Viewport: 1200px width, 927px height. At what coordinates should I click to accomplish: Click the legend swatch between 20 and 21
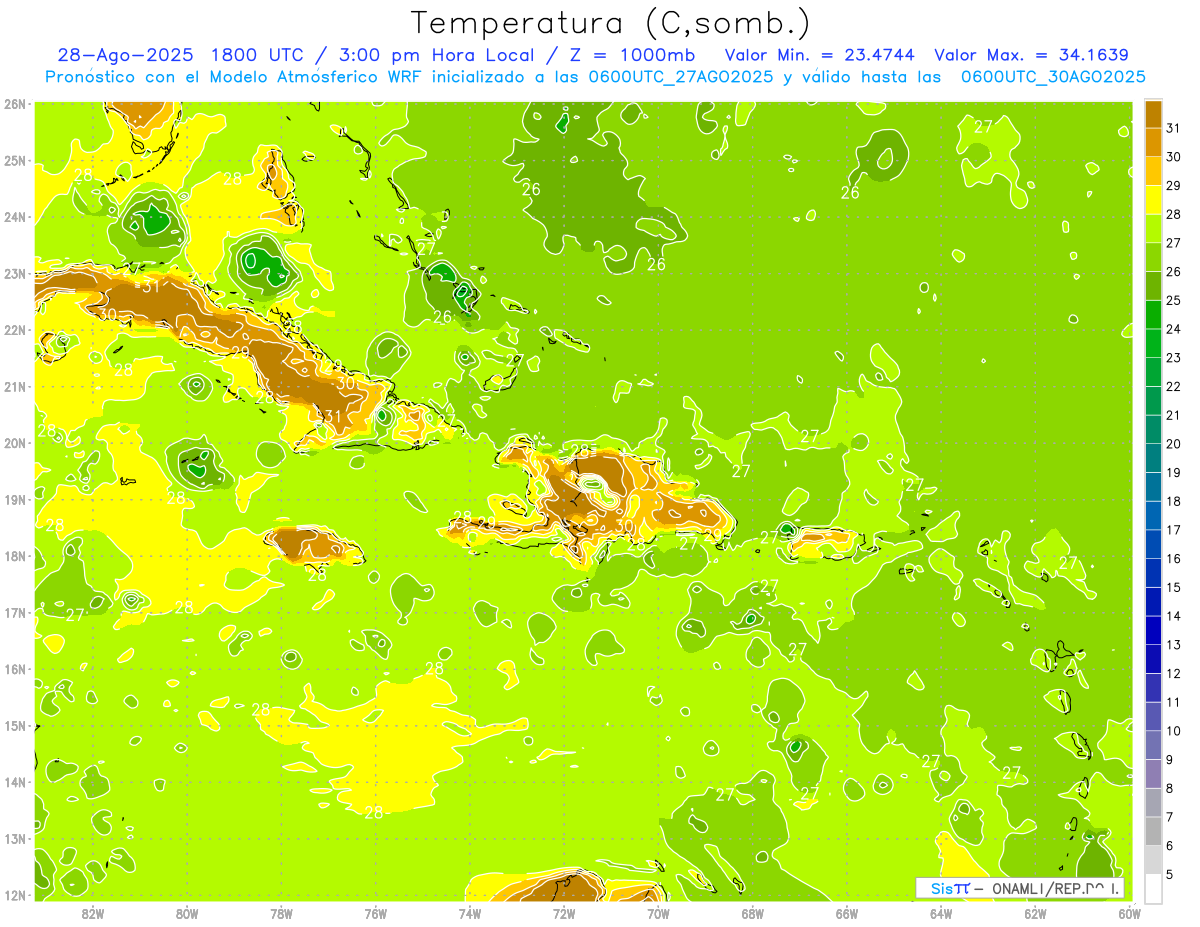pyautogui.click(x=1153, y=428)
